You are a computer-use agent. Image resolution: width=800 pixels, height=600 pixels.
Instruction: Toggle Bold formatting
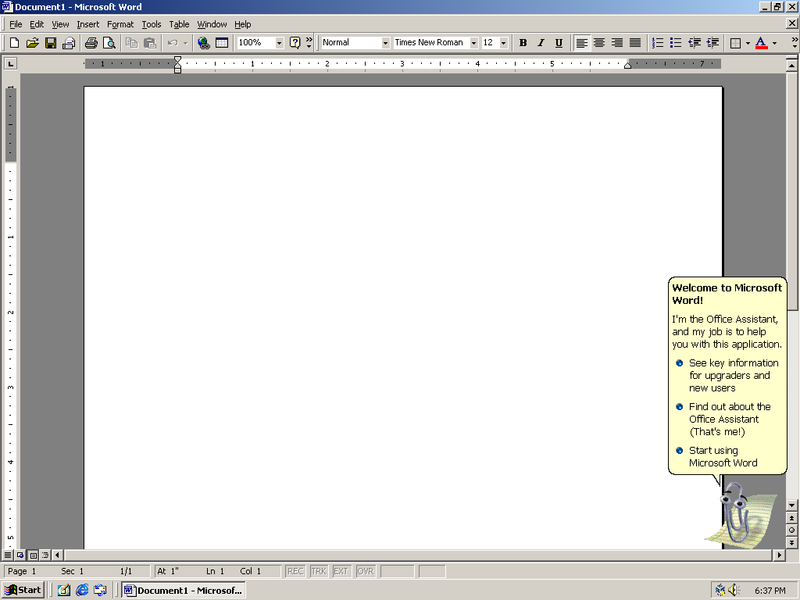tap(523, 43)
